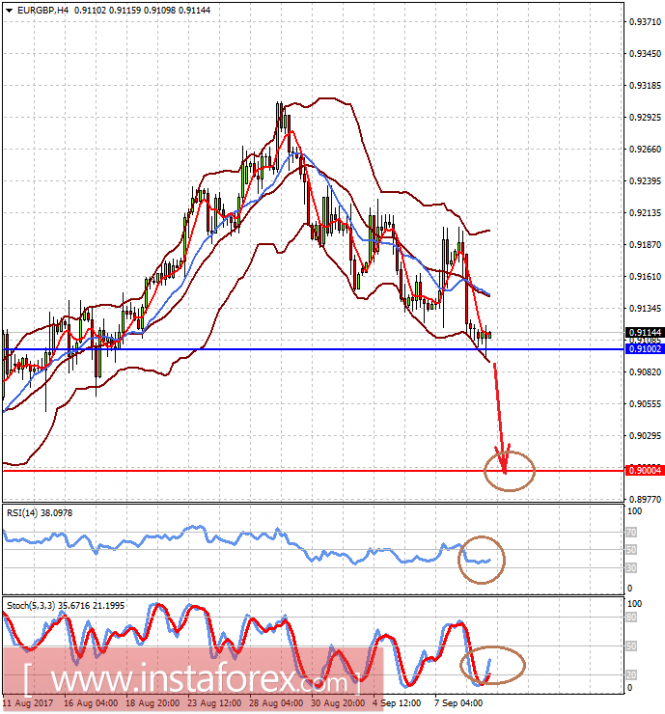Click the Stoch(5,3,3) indicator label
The height and width of the screenshot is (714, 665).
click(31, 606)
